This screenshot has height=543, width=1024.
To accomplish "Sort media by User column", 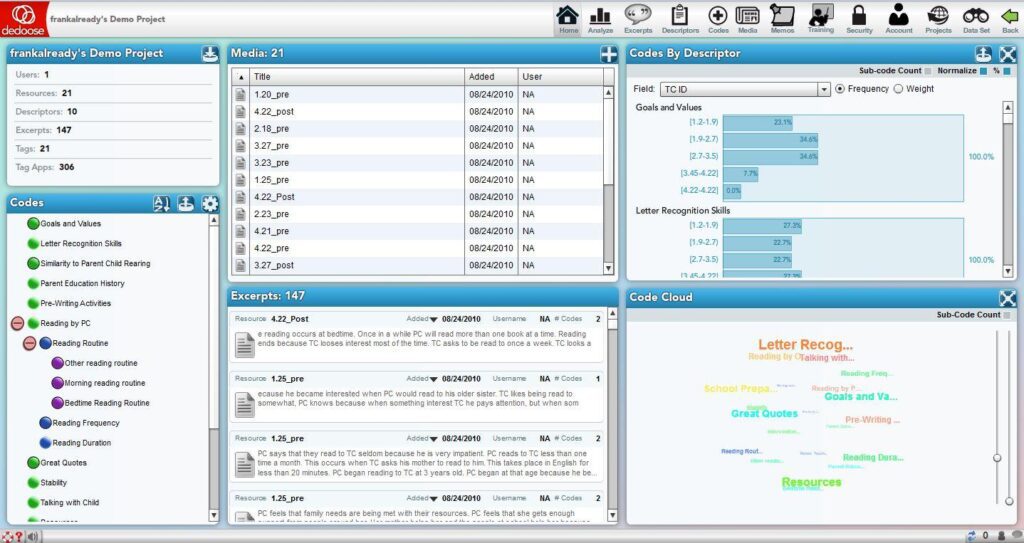I will tap(560, 76).
